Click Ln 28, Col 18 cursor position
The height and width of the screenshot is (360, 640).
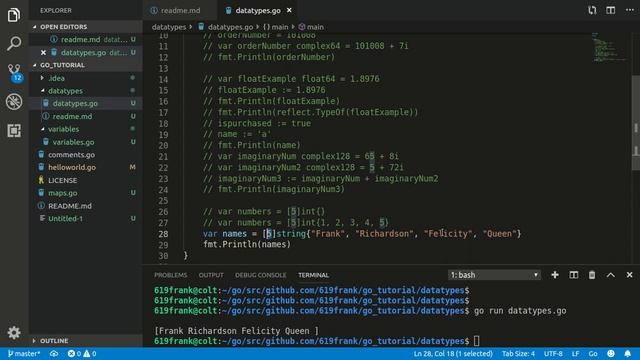(x=453, y=353)
